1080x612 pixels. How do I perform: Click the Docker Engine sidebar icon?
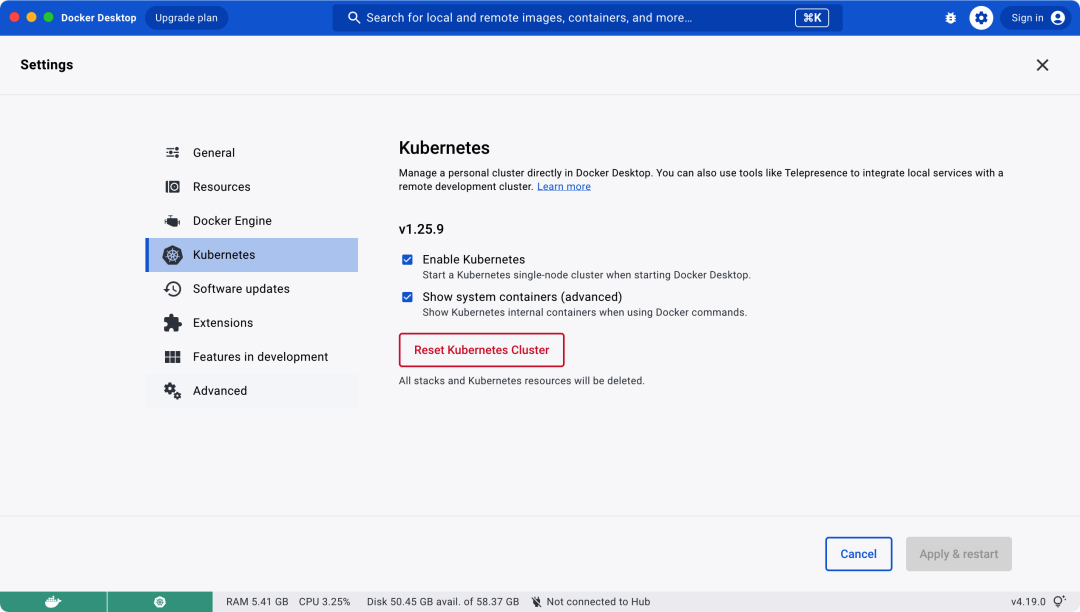coord(173,221)
